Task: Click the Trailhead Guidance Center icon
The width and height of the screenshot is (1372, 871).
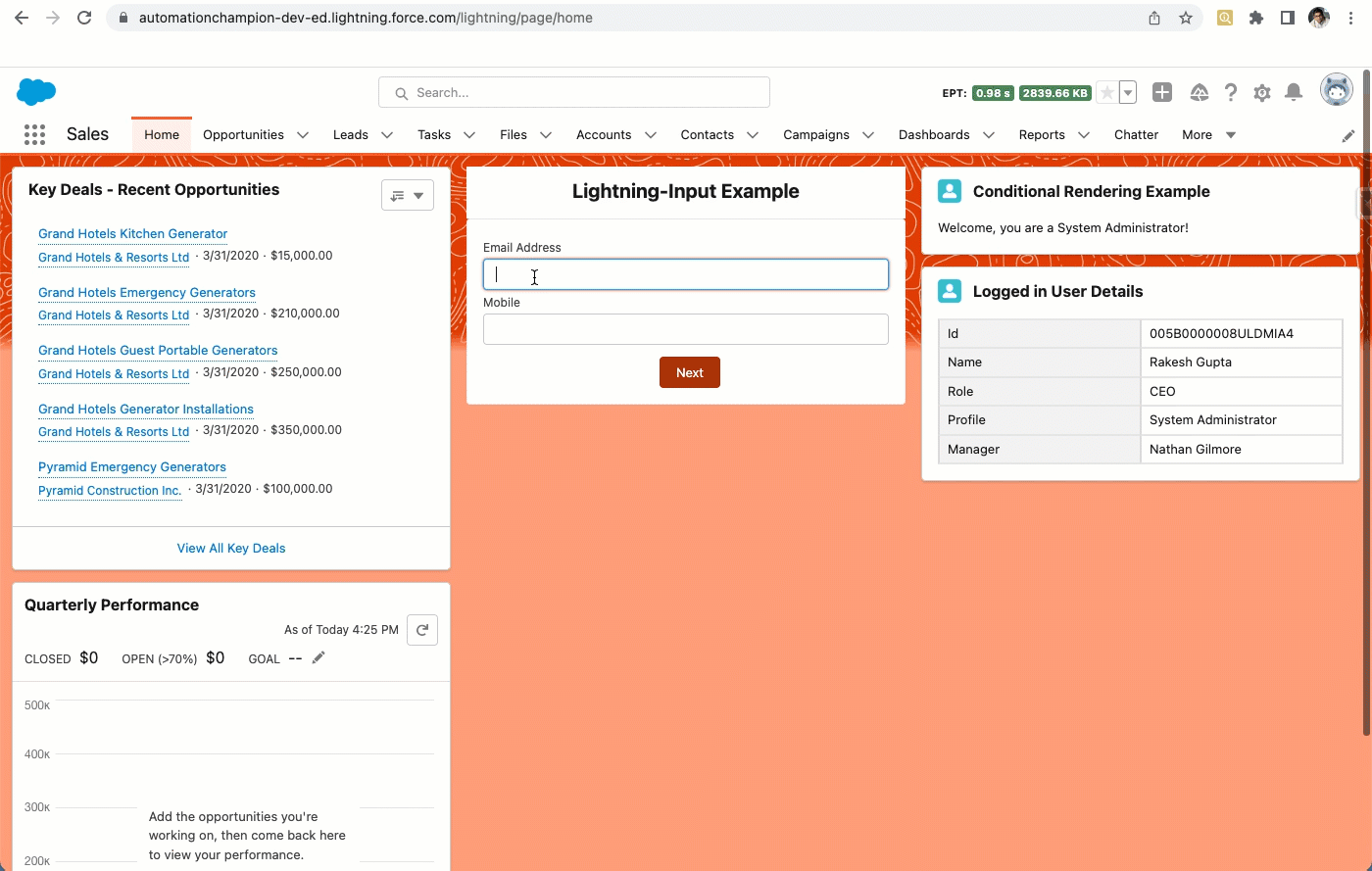Action: click(1200, 92)
